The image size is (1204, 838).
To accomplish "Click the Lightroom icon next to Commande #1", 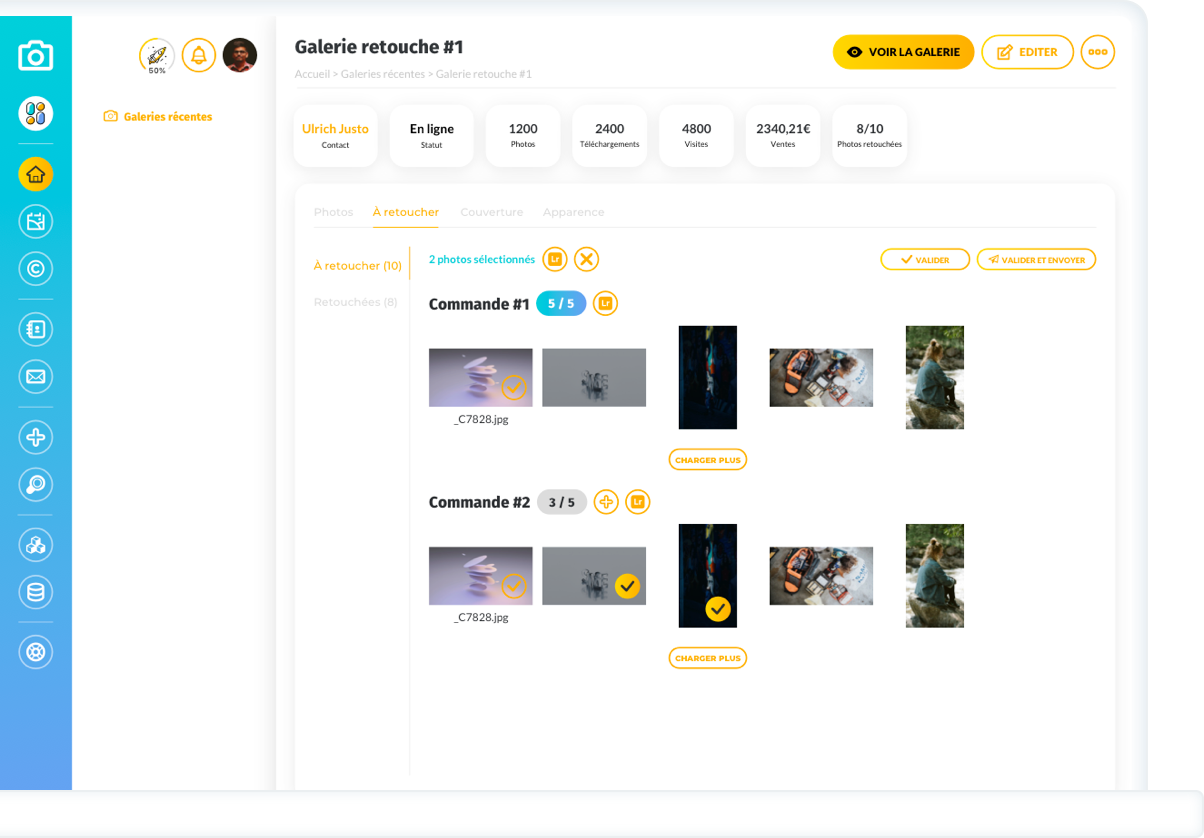I will pyautogui.click(x=605, y=304).
